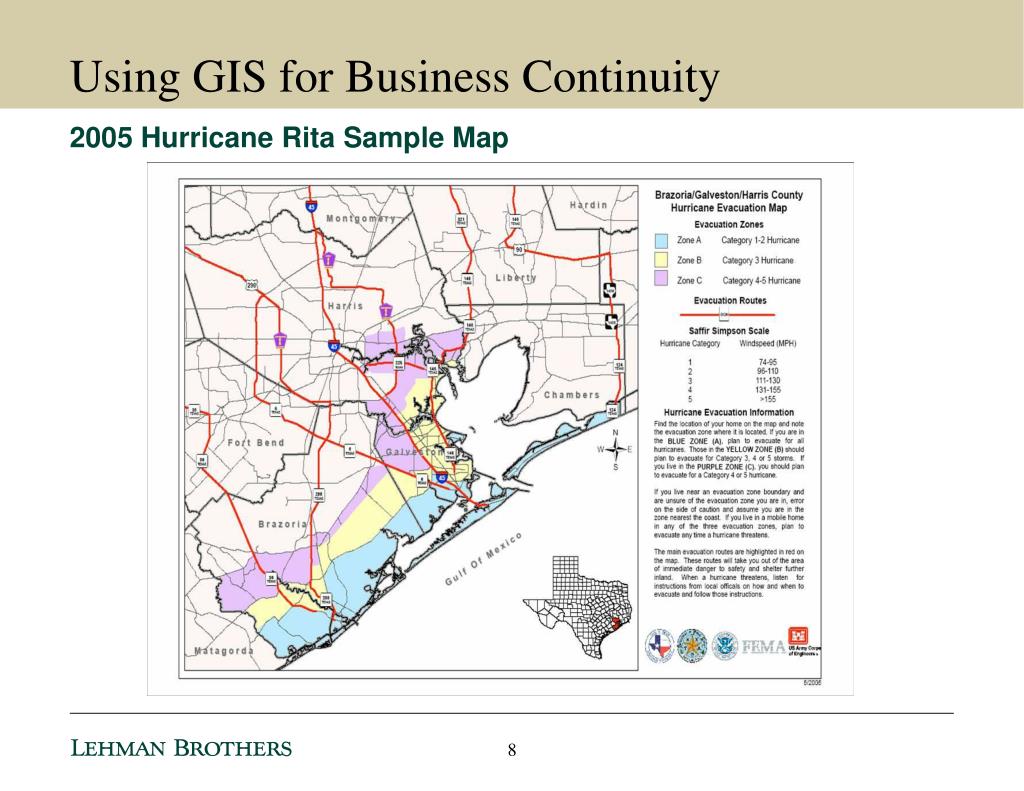This screenshot has width=1024, height=791.
Task: Click the 'Category 1-2 Hurricane' legend text
Action: click(760, 240)
